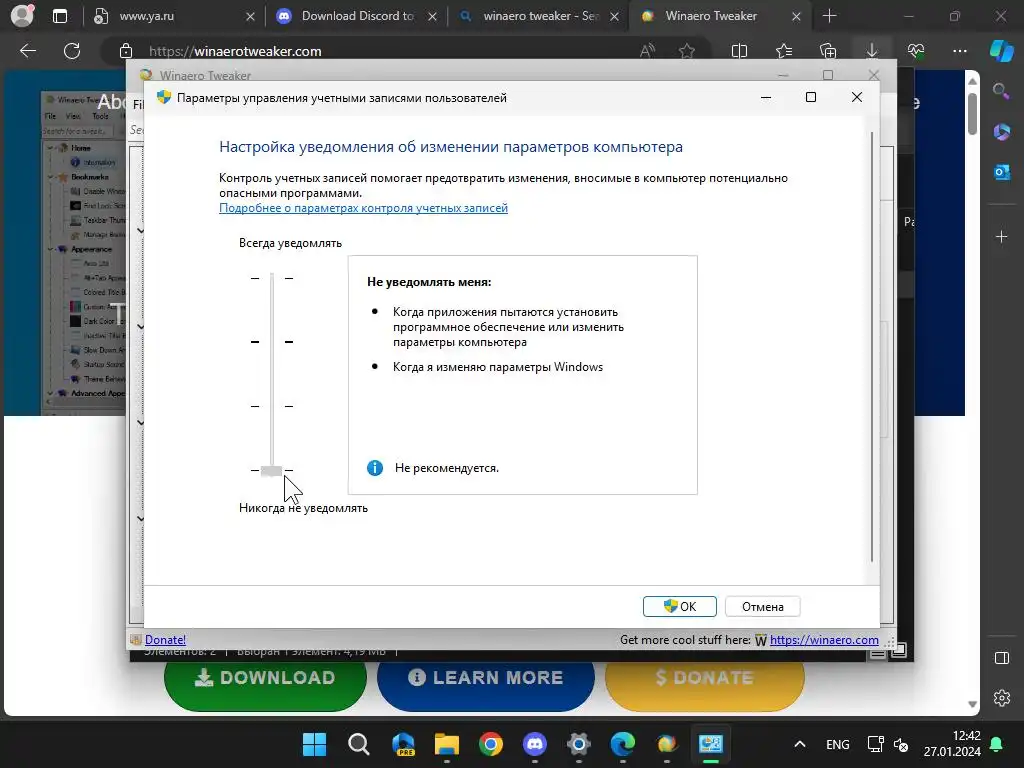
Task: Open sidebar search icon
Action: [1001, 91]
